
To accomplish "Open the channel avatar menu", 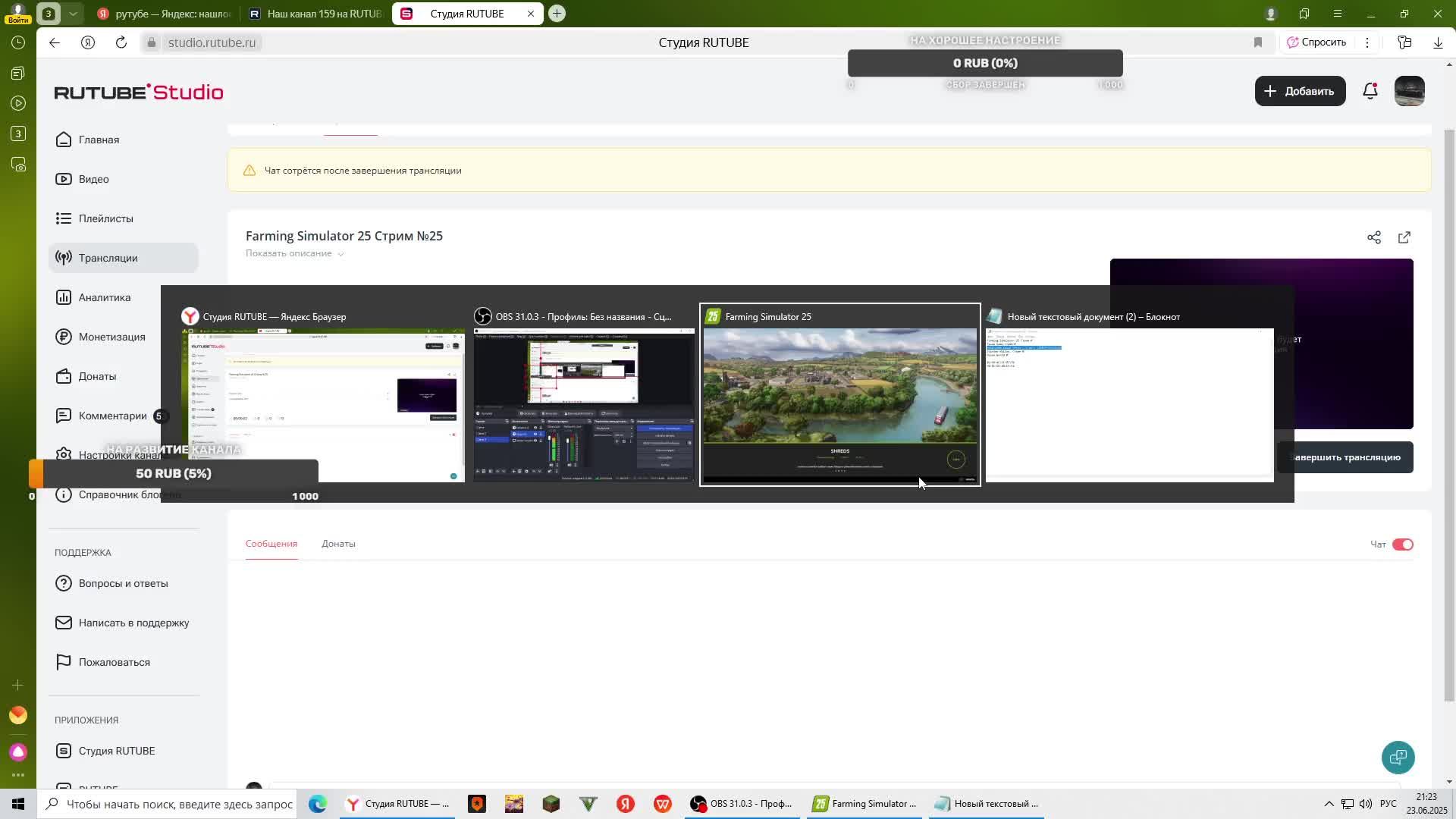I will [1410, 91].
